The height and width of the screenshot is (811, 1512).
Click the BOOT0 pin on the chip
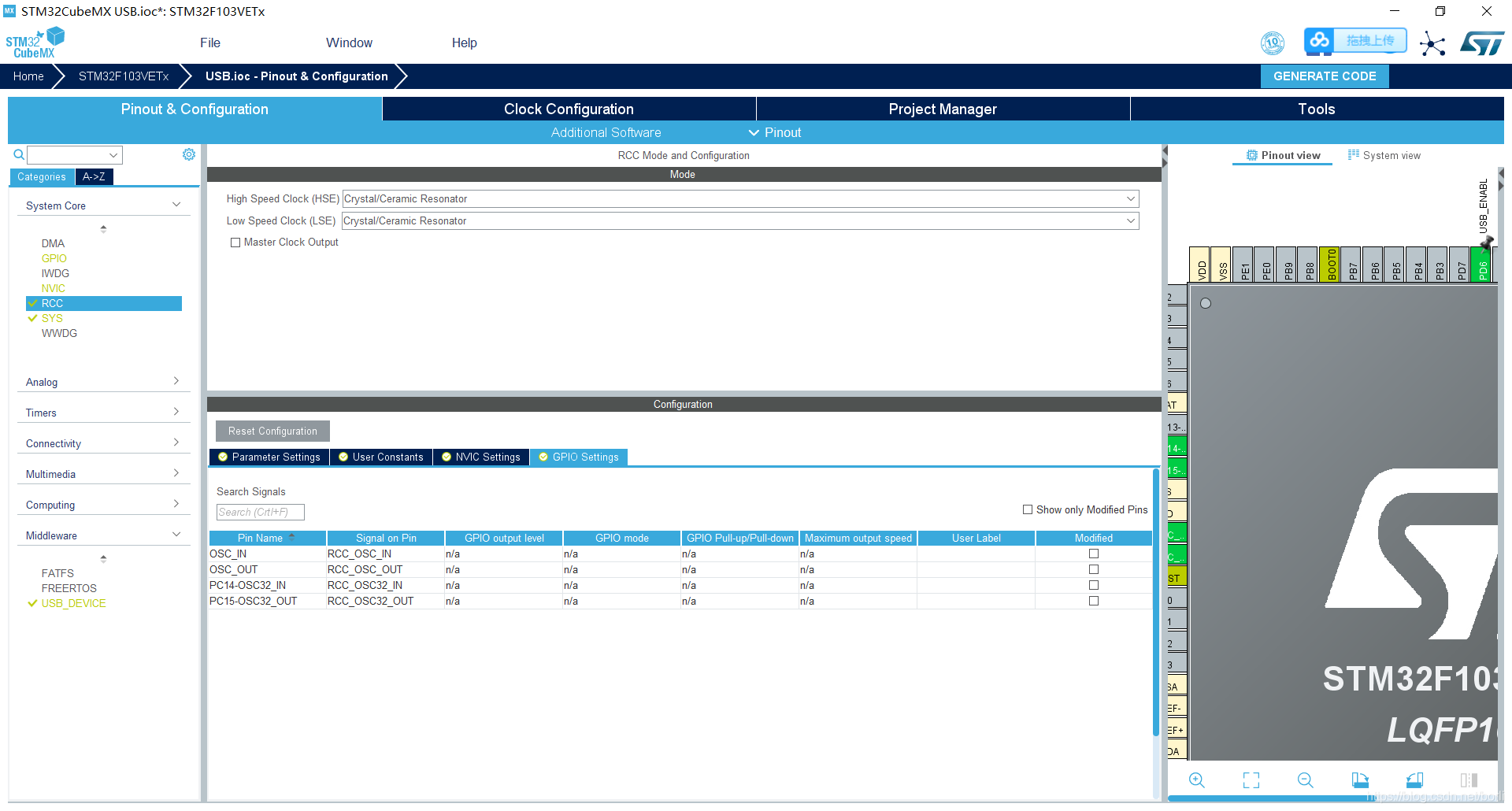click(x=1329, y=265)
